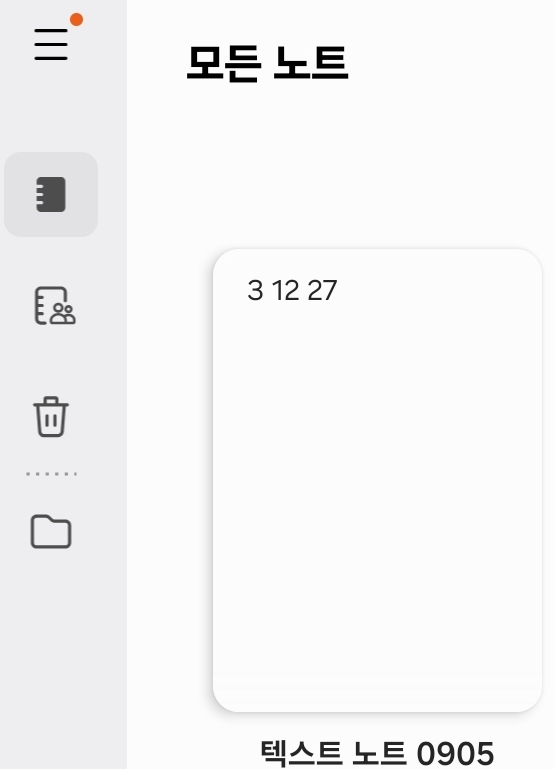Click the note title 텍스트 노트 0905
Screen dimensions: 554x769
[x=377, y=753]
